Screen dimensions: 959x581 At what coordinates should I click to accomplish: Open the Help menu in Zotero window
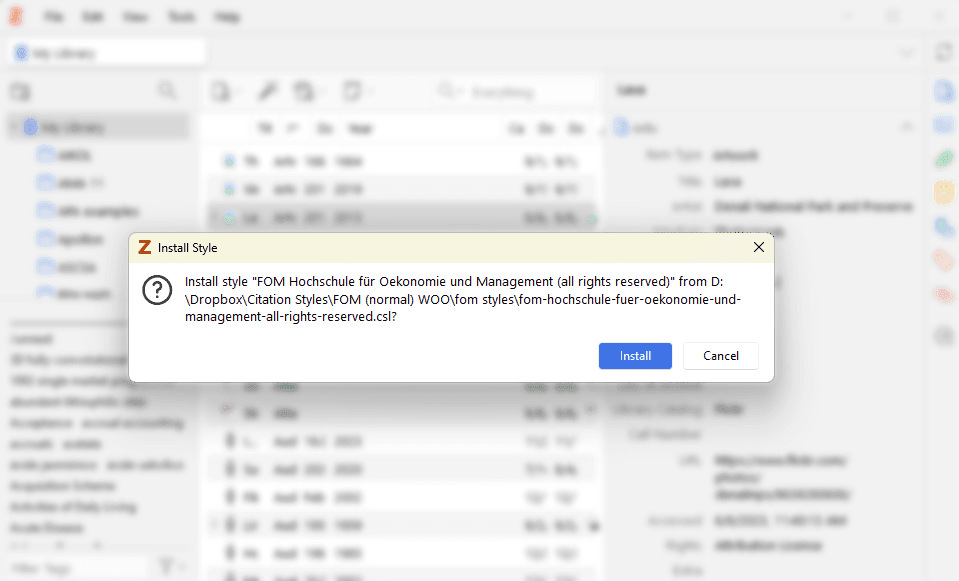[x=227, y=17]
